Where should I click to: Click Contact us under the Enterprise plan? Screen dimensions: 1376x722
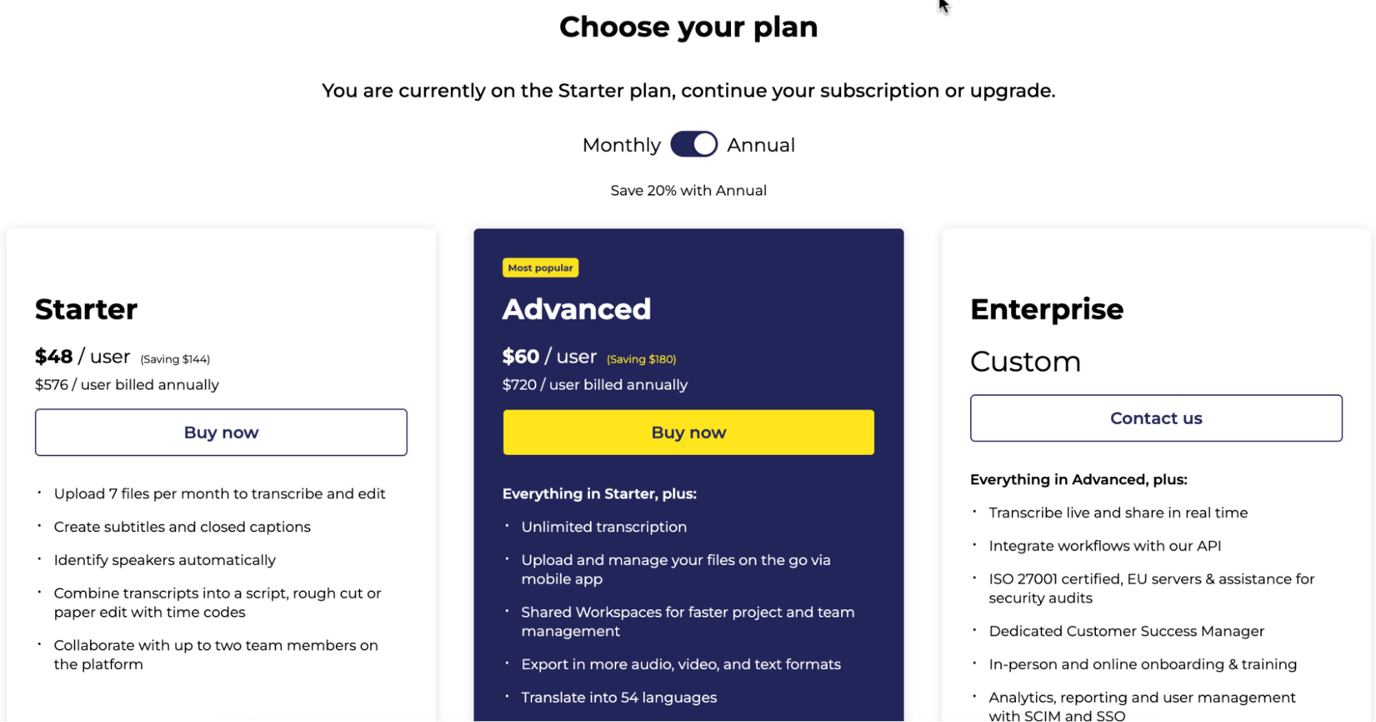[x=1156, y=418]
